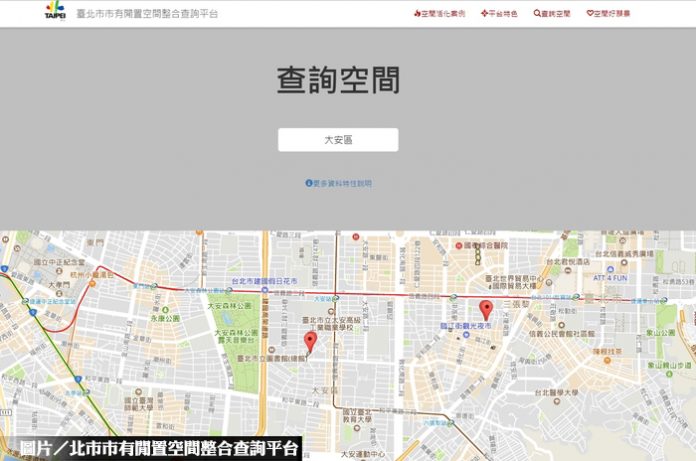The width and height of the screenshot is (696, 461).
Task: Open the flame-icon menu item in the top navigation
Action: pos(439,14)
